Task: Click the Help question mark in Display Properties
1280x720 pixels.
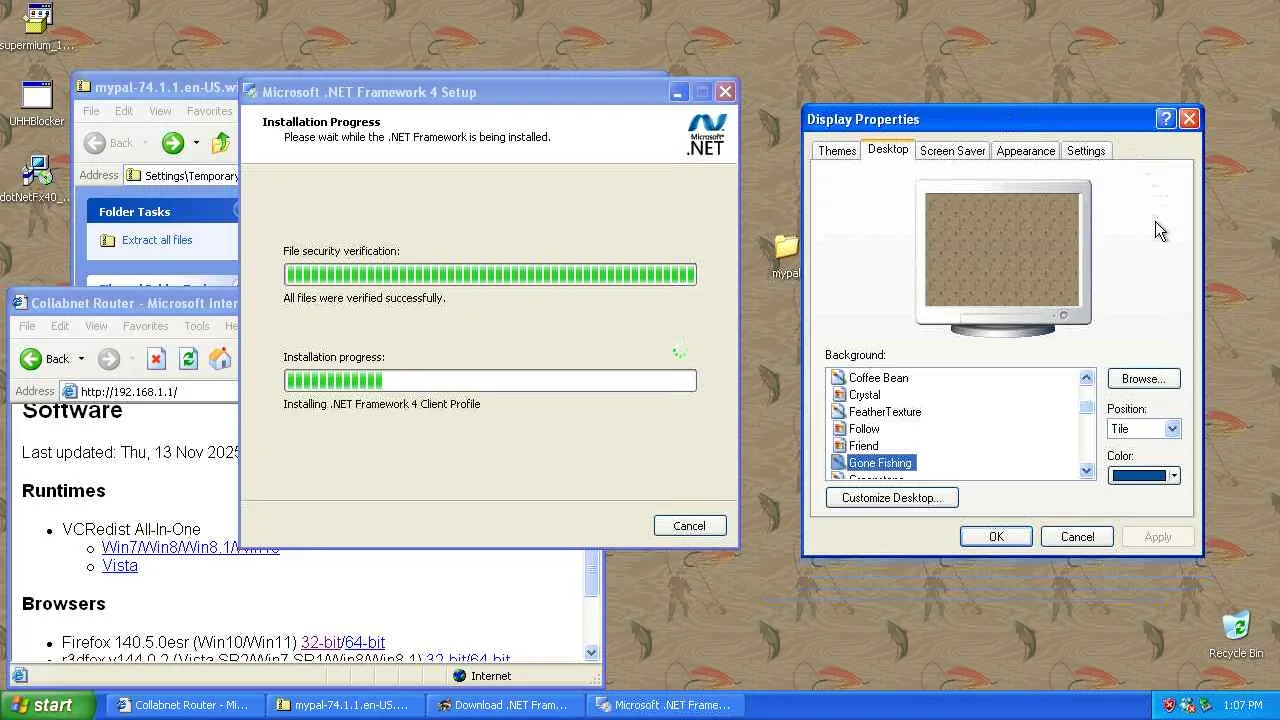Action: [1165, 119]
